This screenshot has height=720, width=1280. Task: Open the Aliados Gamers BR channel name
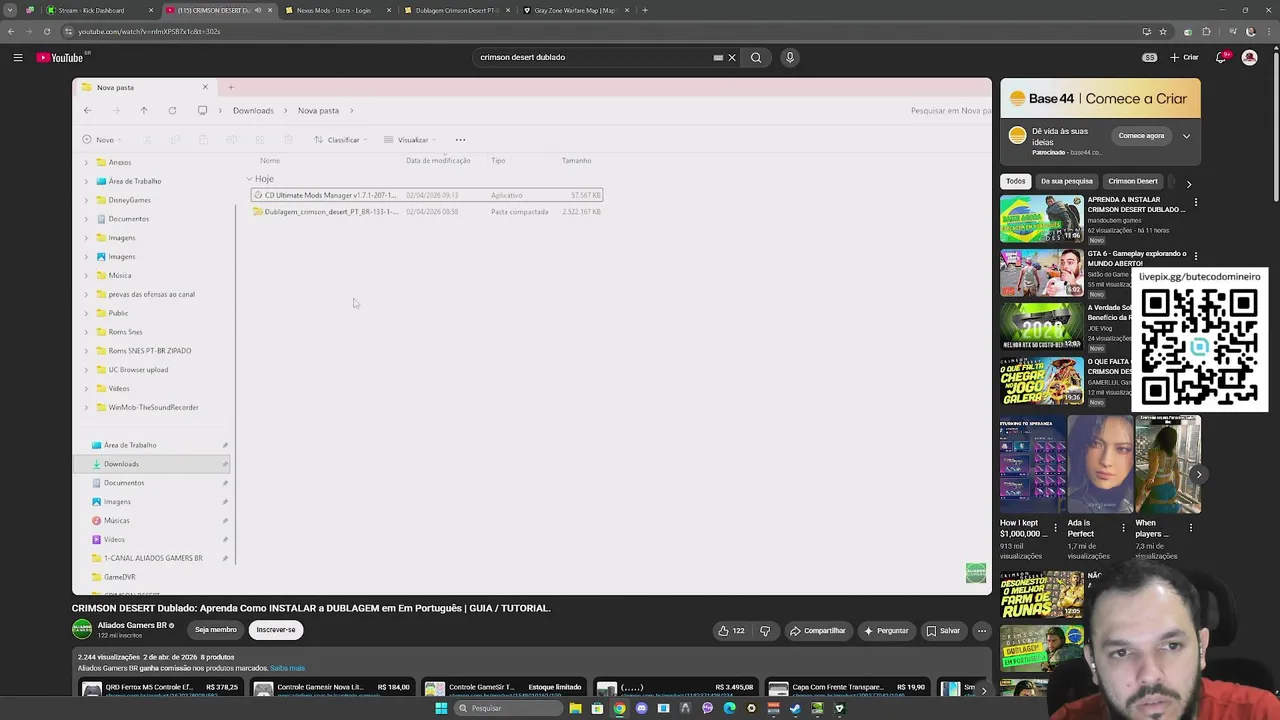[x=132, y=626]
